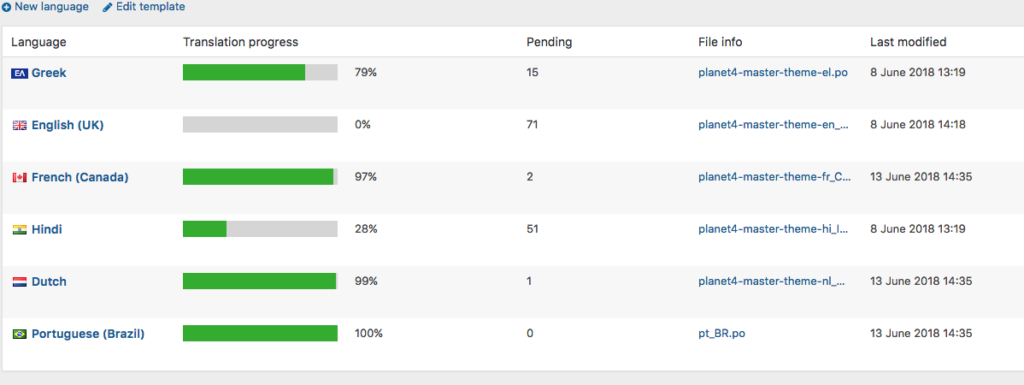Image resolution: width=1024 pixels, height=385 pixels.
Task: Click the Brazil flag icon
Action: [x=20, y=334]
